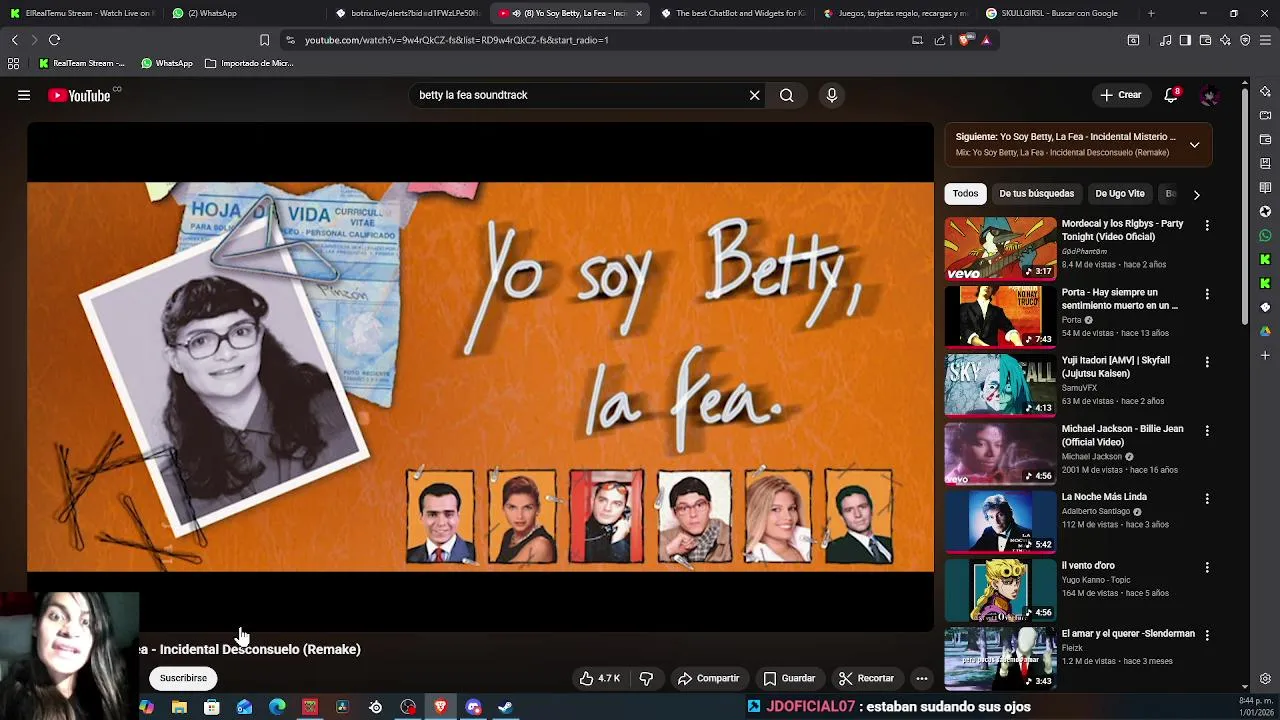
Task: Open options for Yuji Itadori Skyfall video
Action: tap(1207, 362)
